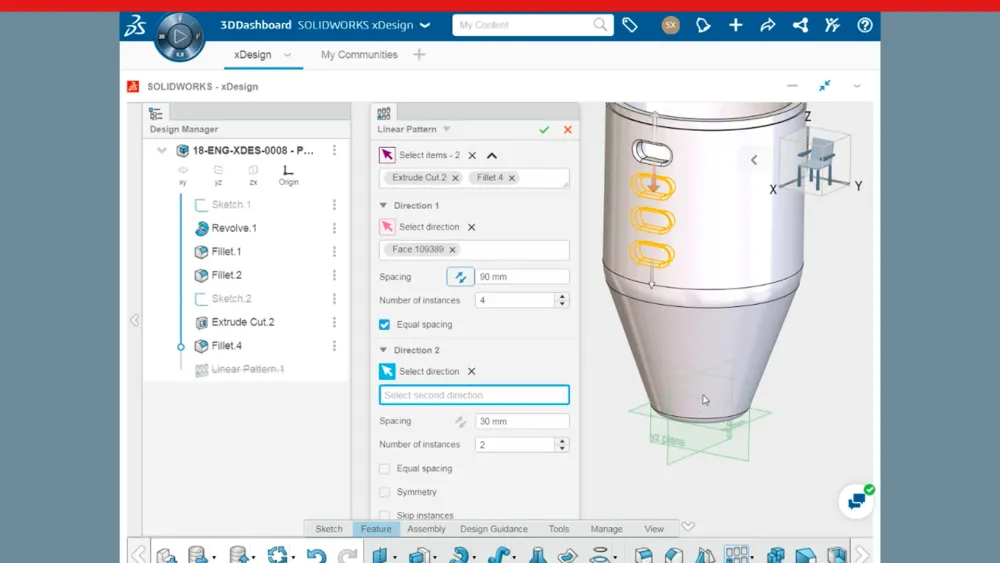Confirm Linear Pattern with green checkmark
1000x563 pixels.
(x=544, y=129)
